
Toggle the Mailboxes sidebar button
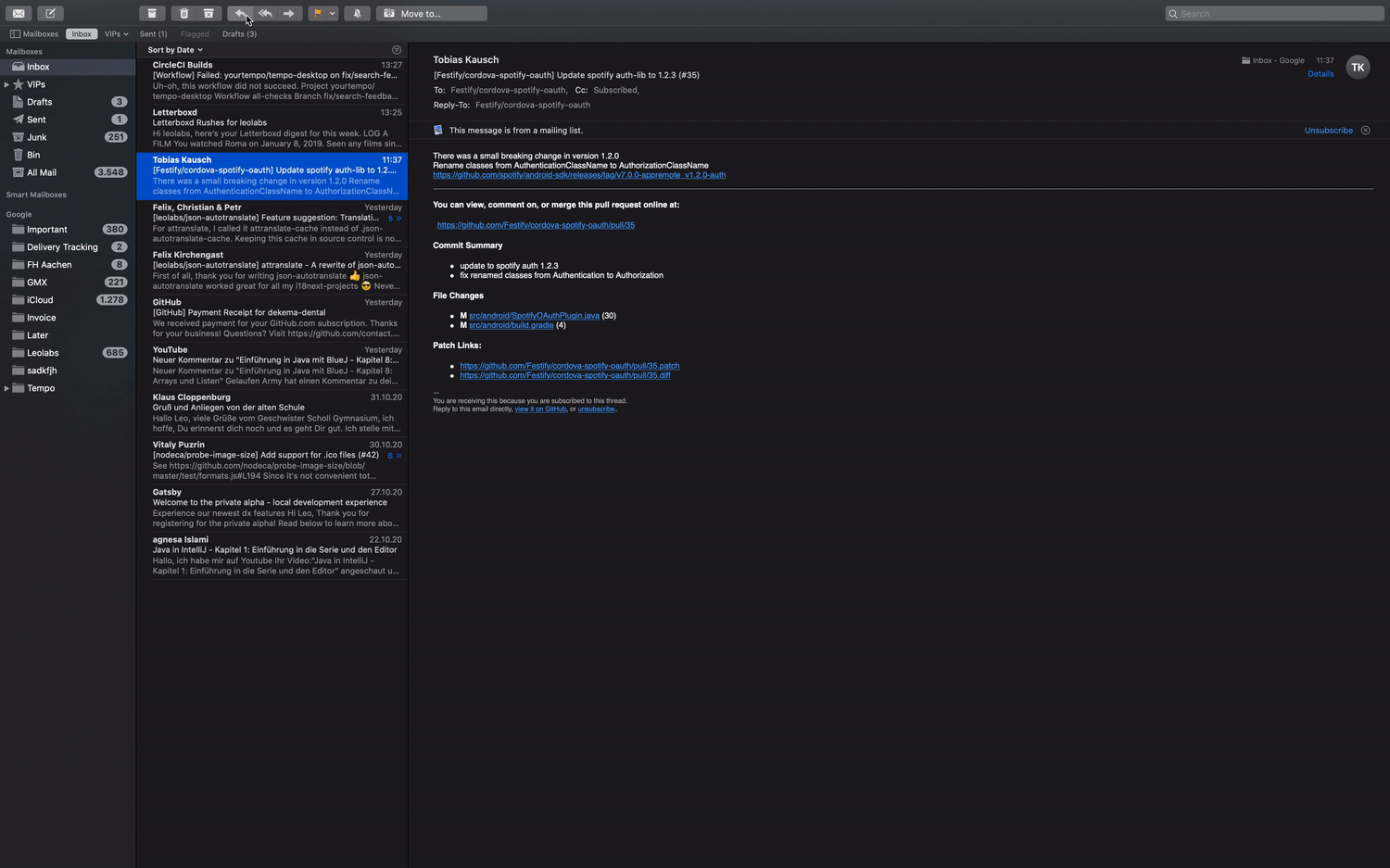tap(34, 33)
